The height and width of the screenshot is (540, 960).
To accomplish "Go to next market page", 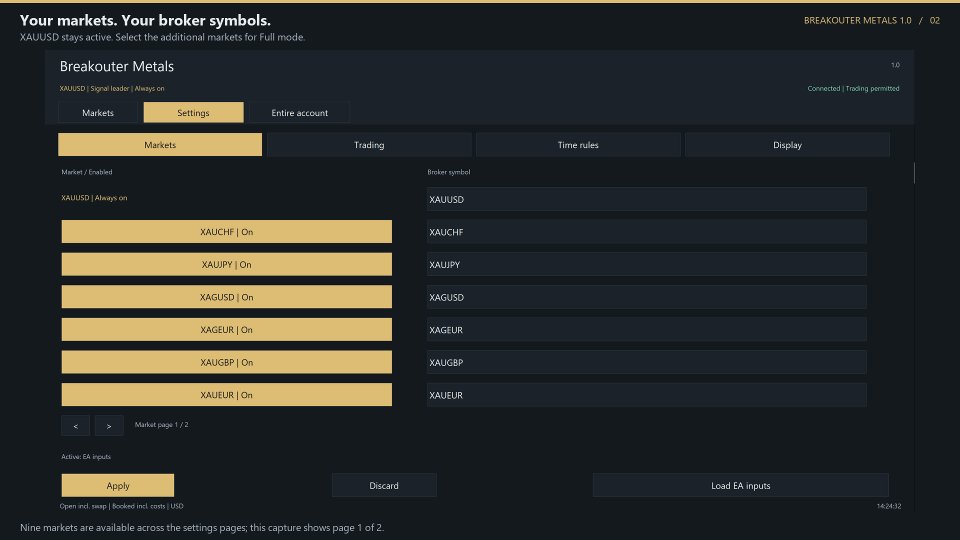I will pyautogui.click(x=109, y=426).
